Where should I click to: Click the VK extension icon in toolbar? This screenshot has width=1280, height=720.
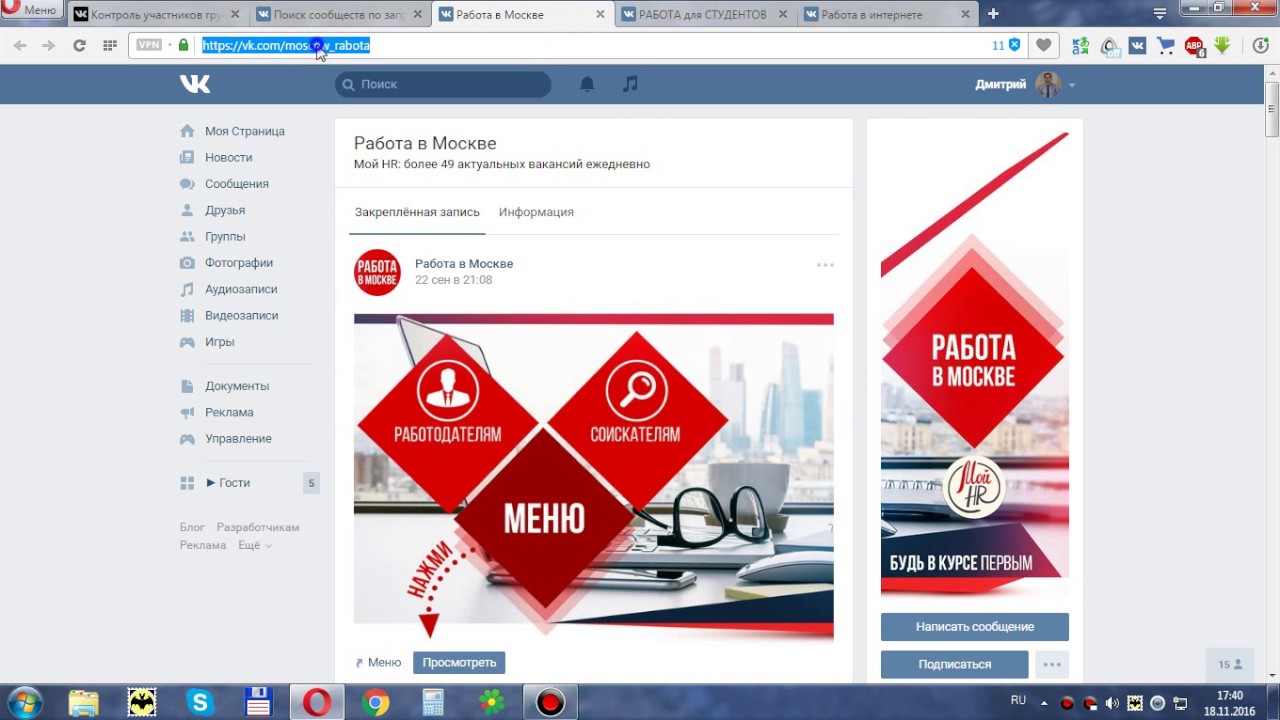pos(1138,45)
